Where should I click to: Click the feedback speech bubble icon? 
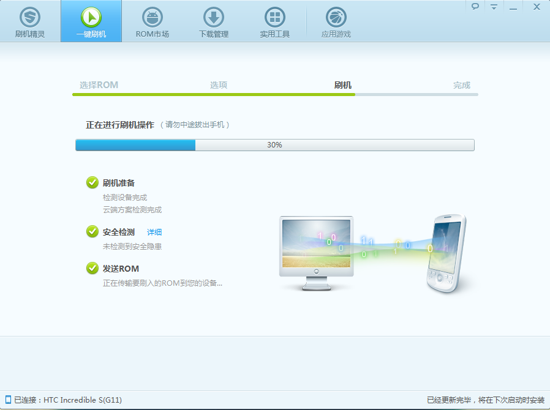pos(475,6)
